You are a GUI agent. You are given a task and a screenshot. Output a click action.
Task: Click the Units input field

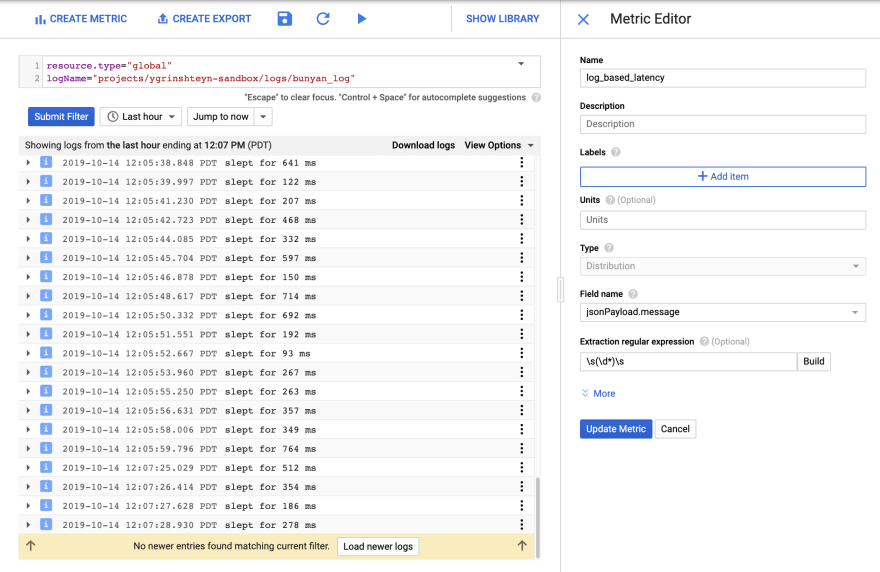click(722, 220)
